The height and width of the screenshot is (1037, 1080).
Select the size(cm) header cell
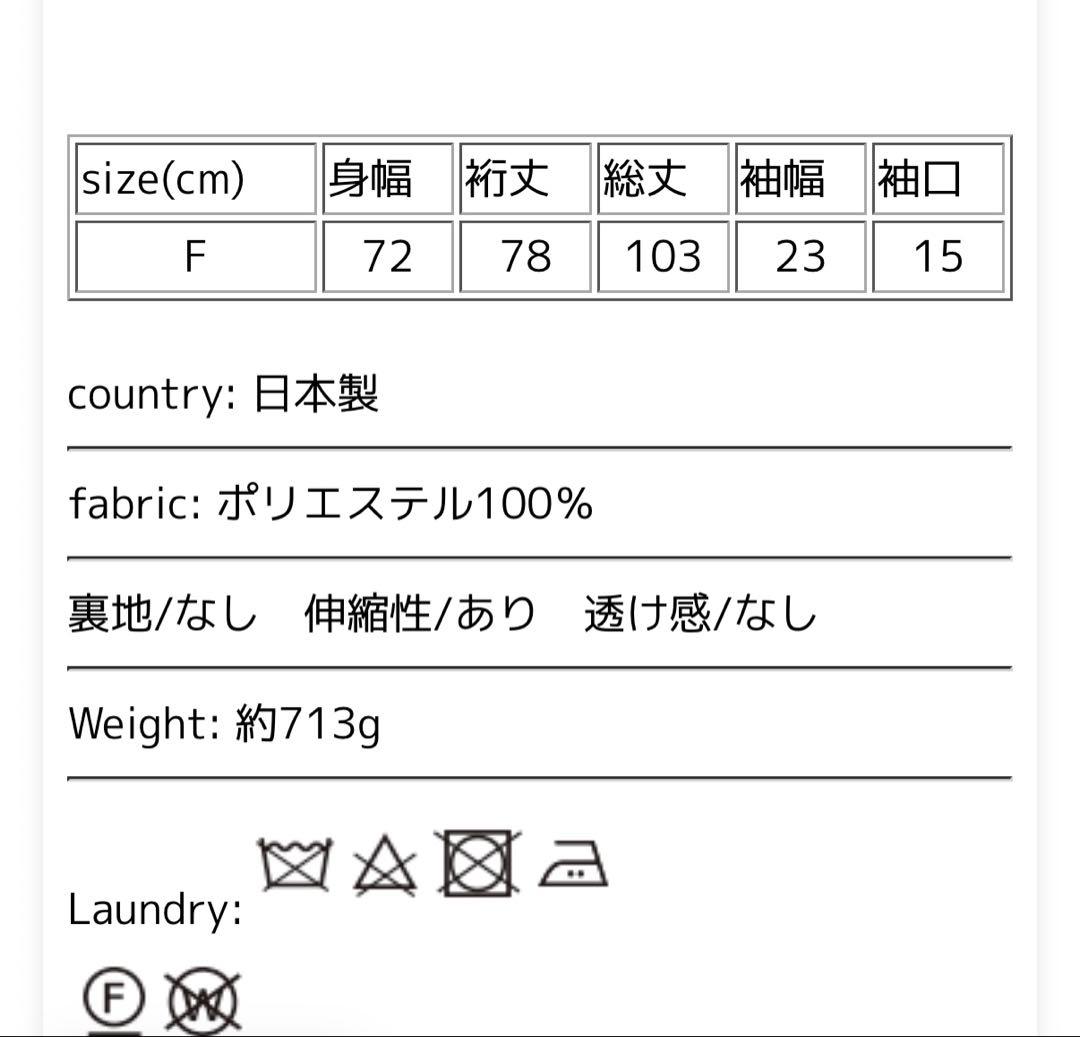click(195, 179)
